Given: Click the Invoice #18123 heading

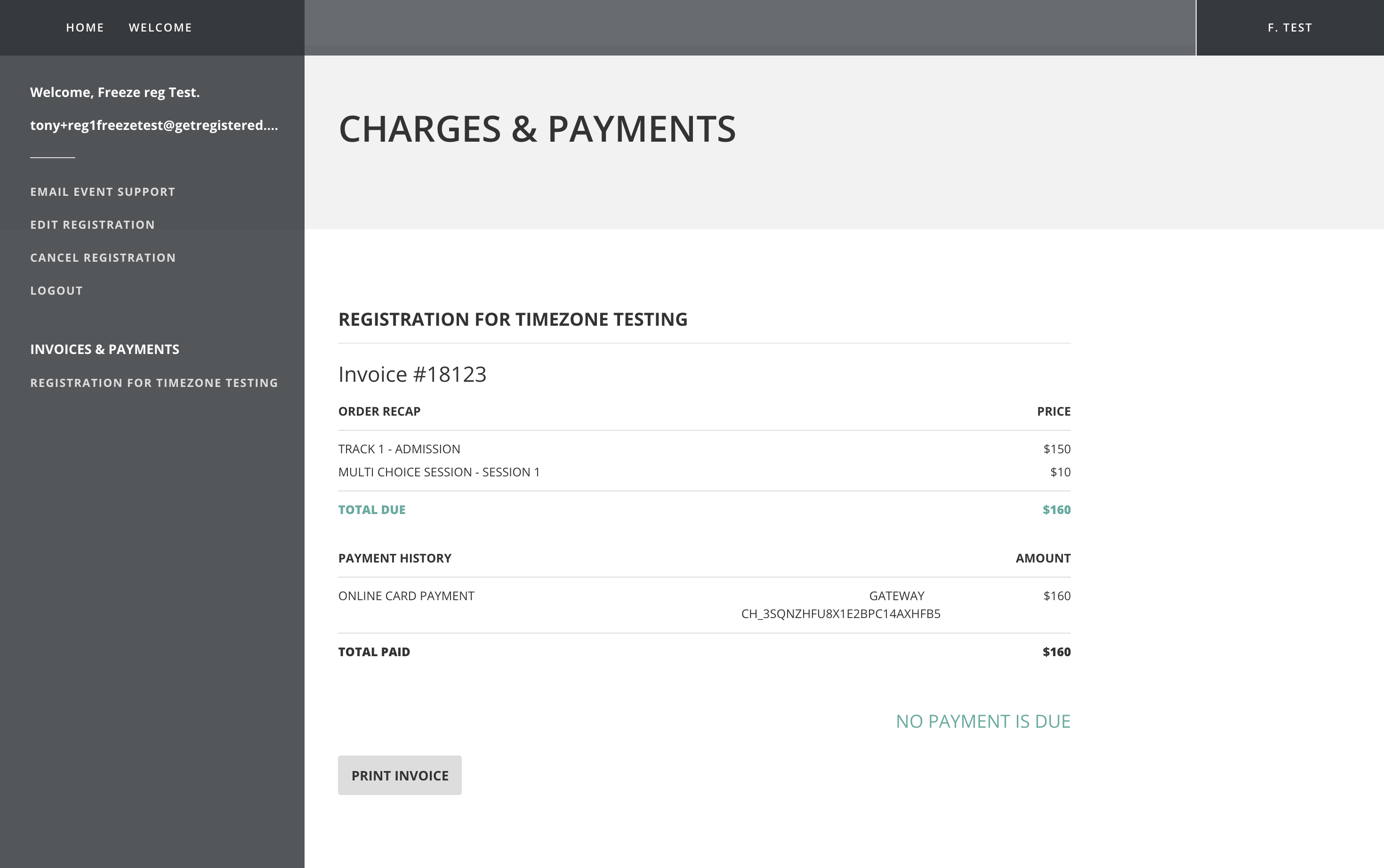Looking at the screenshot, I should click(x=412, y=374).
